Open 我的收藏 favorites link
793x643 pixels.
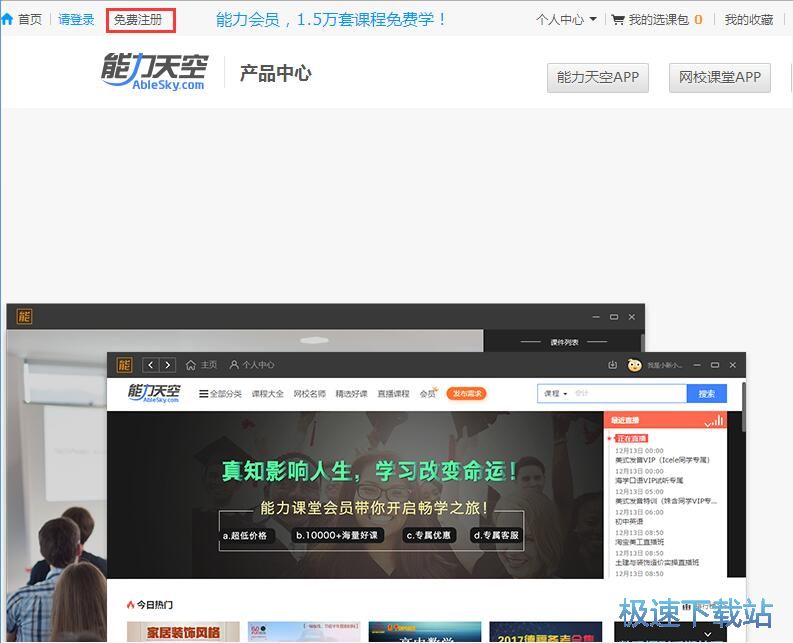pos(748,20)
